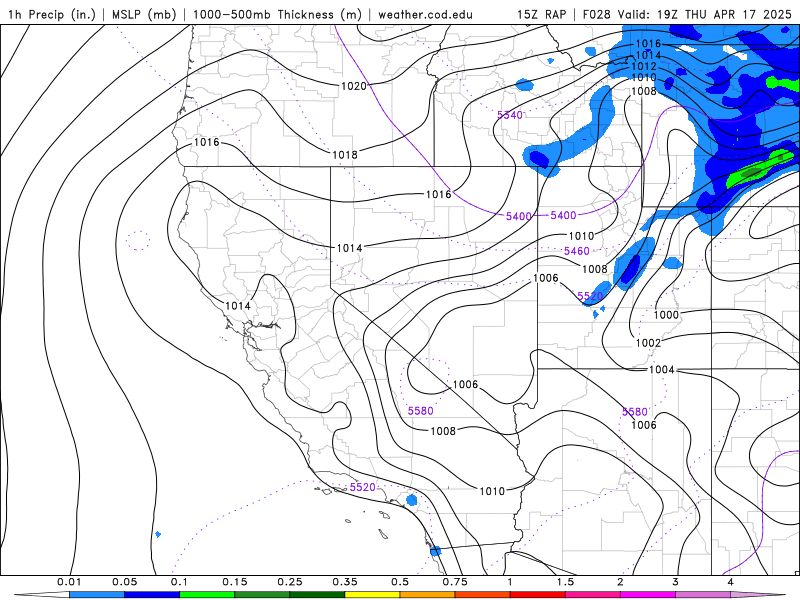Click the 1012 isobar label
This screenshot has width=800, height=600.
coord(644,66)
